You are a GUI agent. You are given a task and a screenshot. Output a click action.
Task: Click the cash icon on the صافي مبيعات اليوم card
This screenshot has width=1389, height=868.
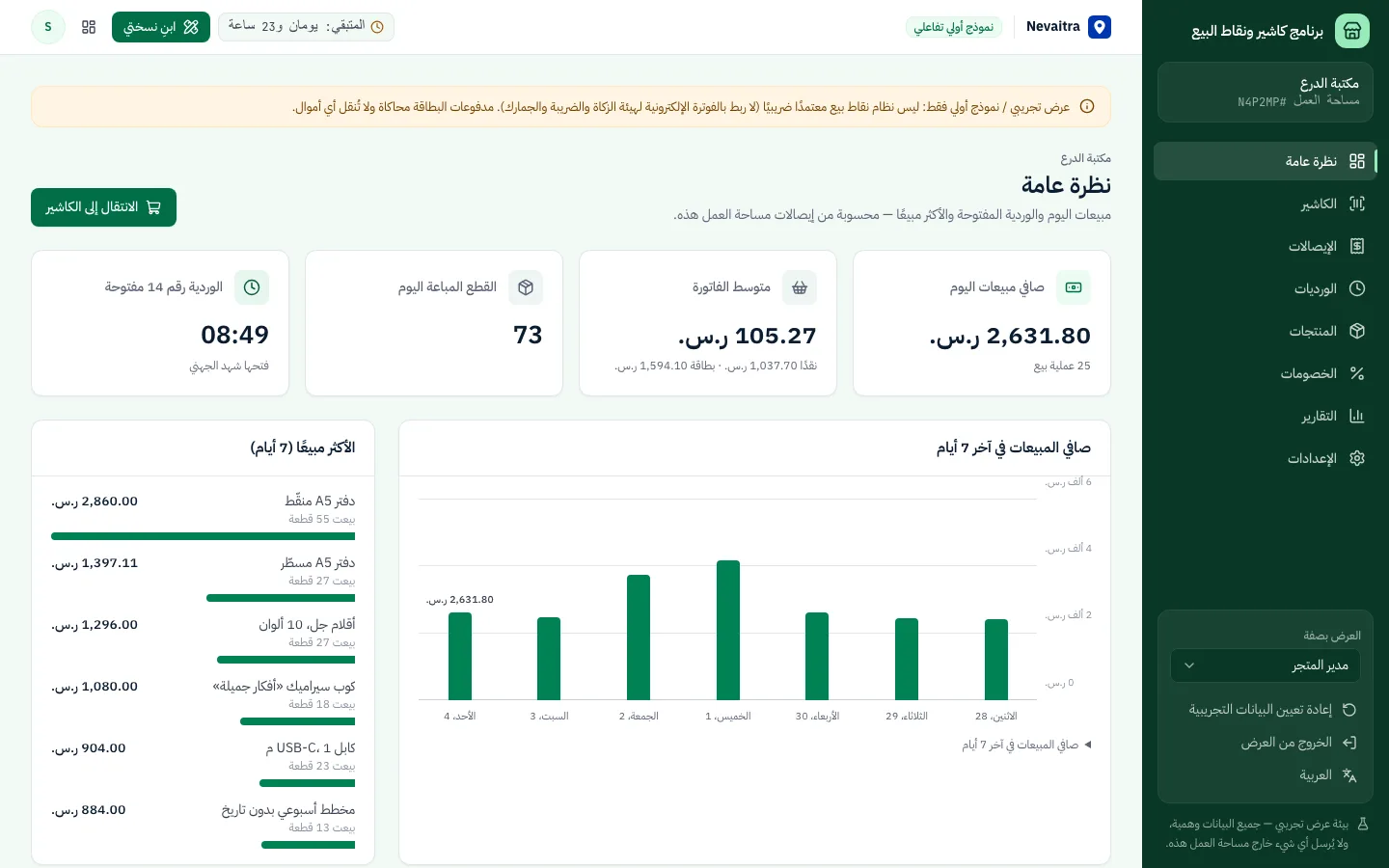pyautogui.click(x=1074, y=287)
